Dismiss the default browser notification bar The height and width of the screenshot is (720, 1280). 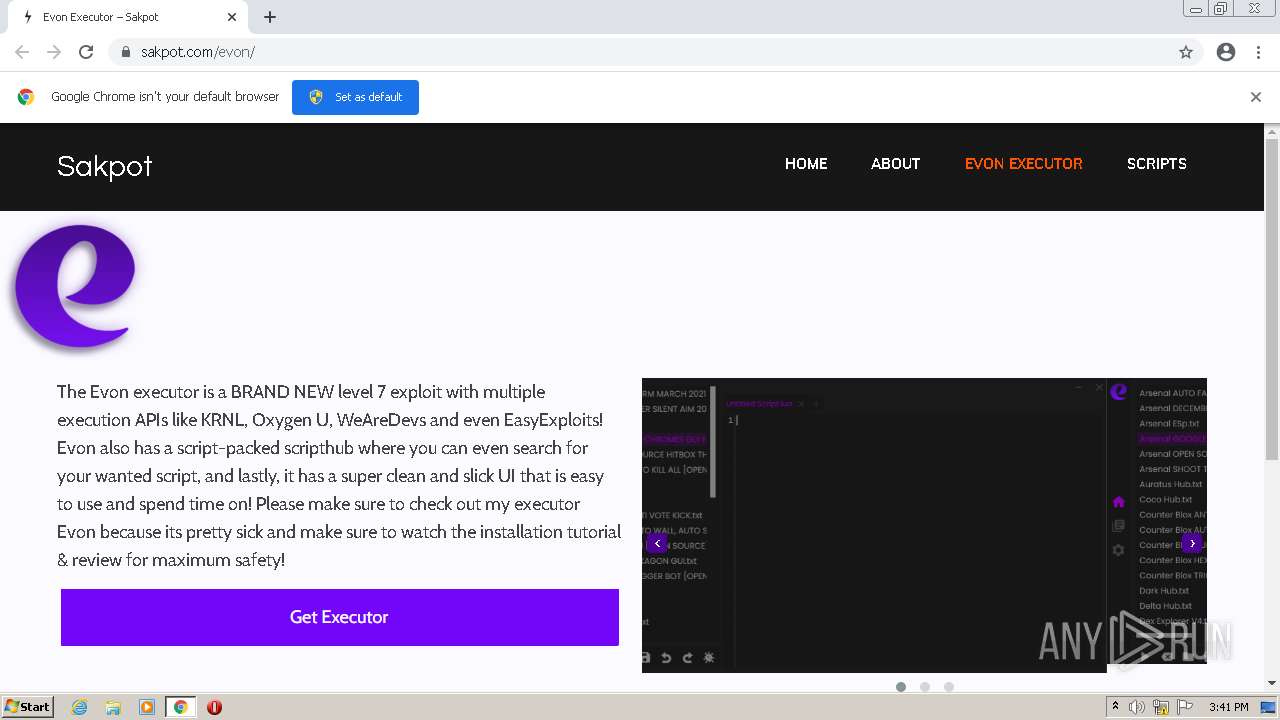coord(1256,97)
